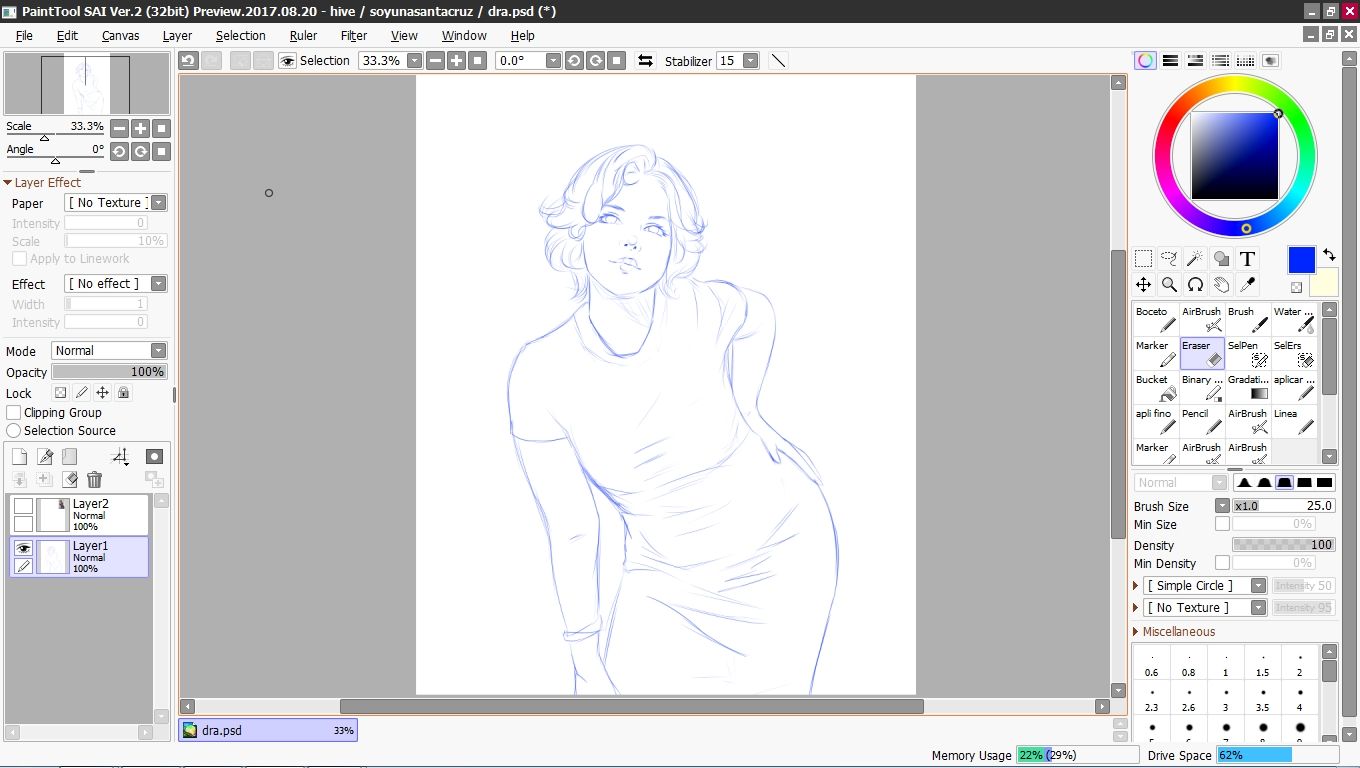Click the foreground blue color swatch
This screenshot has height=768, width=1360.
(x=1301, y=260)
